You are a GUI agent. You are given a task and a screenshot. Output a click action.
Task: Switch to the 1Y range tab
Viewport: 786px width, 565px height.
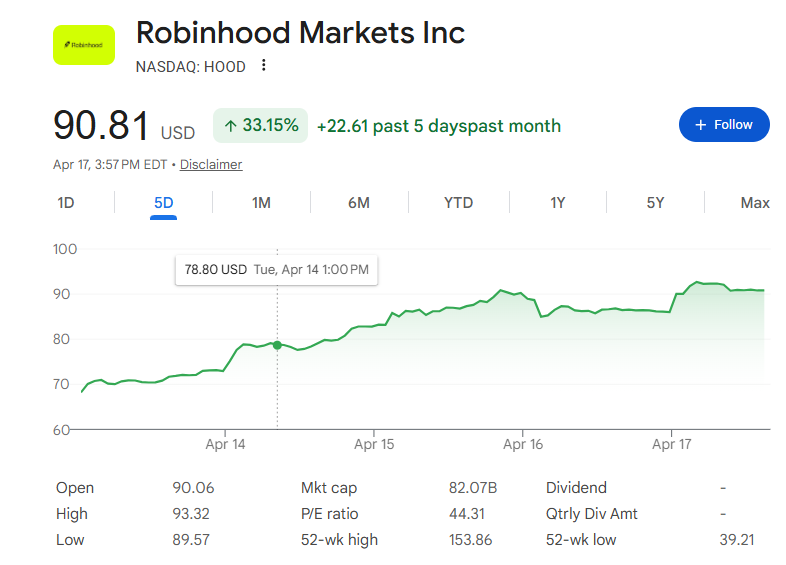click(557, 203)
